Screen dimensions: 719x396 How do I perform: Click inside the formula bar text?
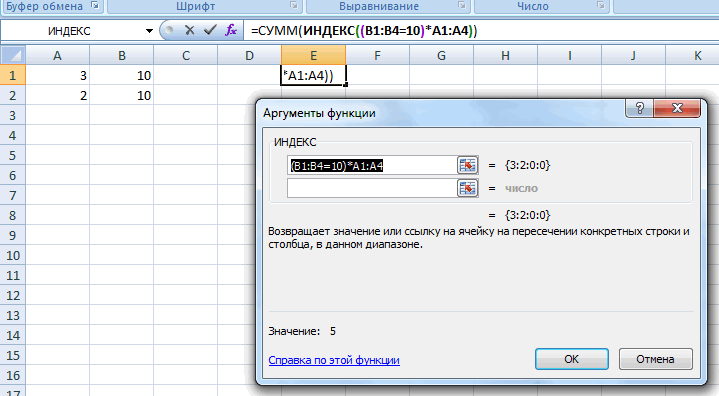[x=364, y=31]
